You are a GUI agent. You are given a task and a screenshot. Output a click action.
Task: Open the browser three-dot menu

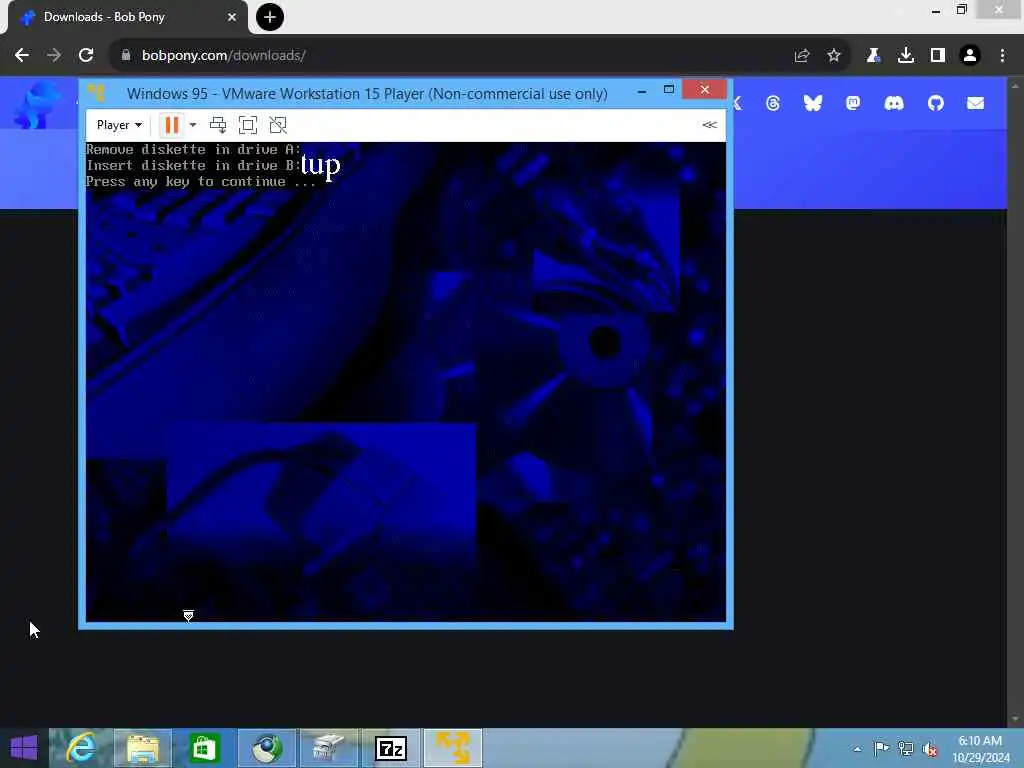coord(1002,56)
